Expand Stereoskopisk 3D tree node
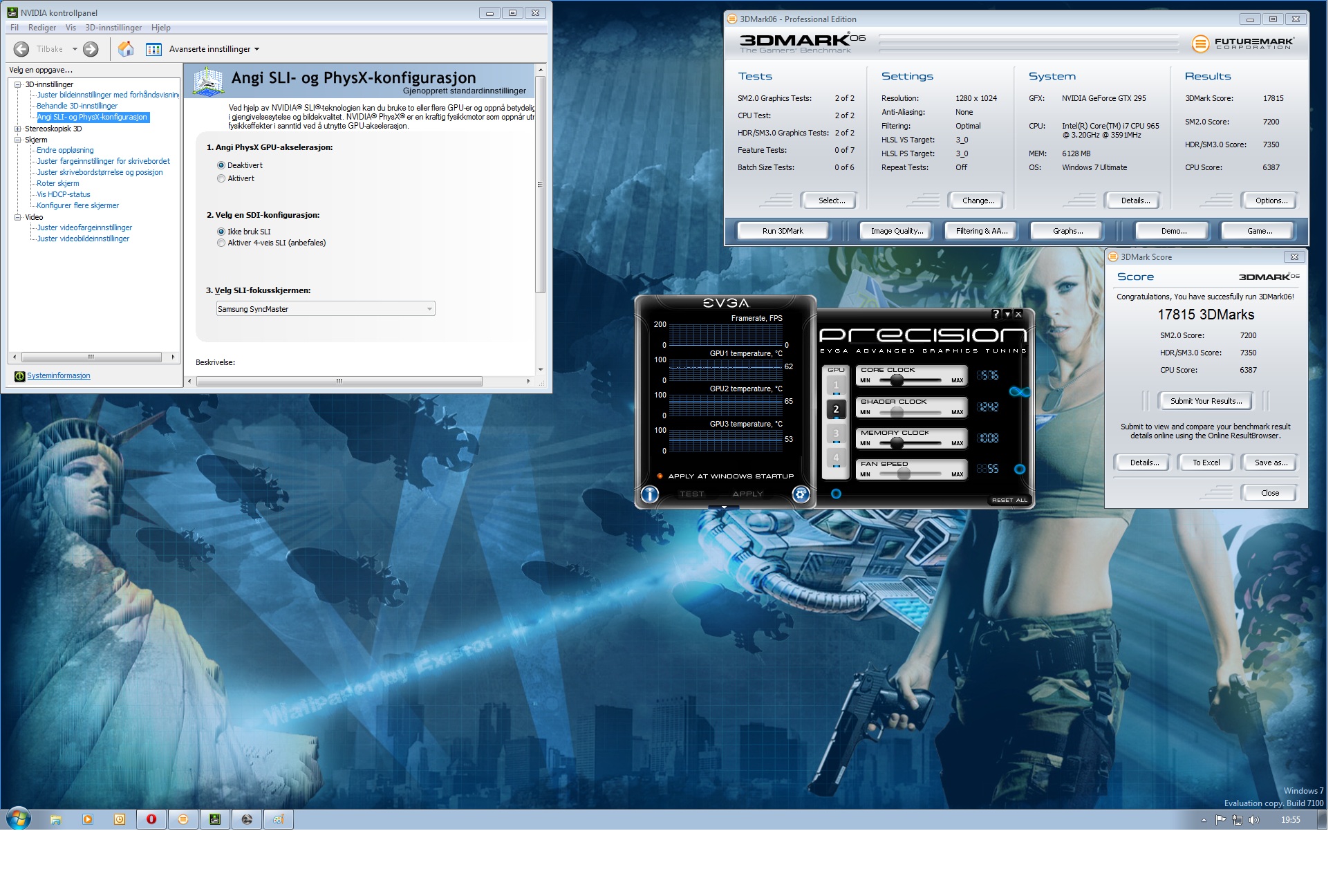 click(18, 129)
